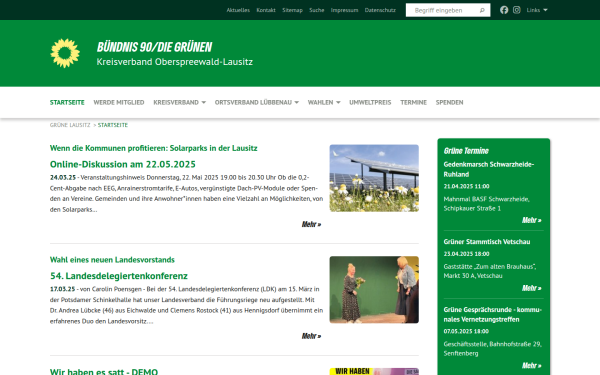This screenshot has height=375, width=600.
Task: Click 'Mehr' for the Gesprächsrunde event
Action: [x=532, y=365]
